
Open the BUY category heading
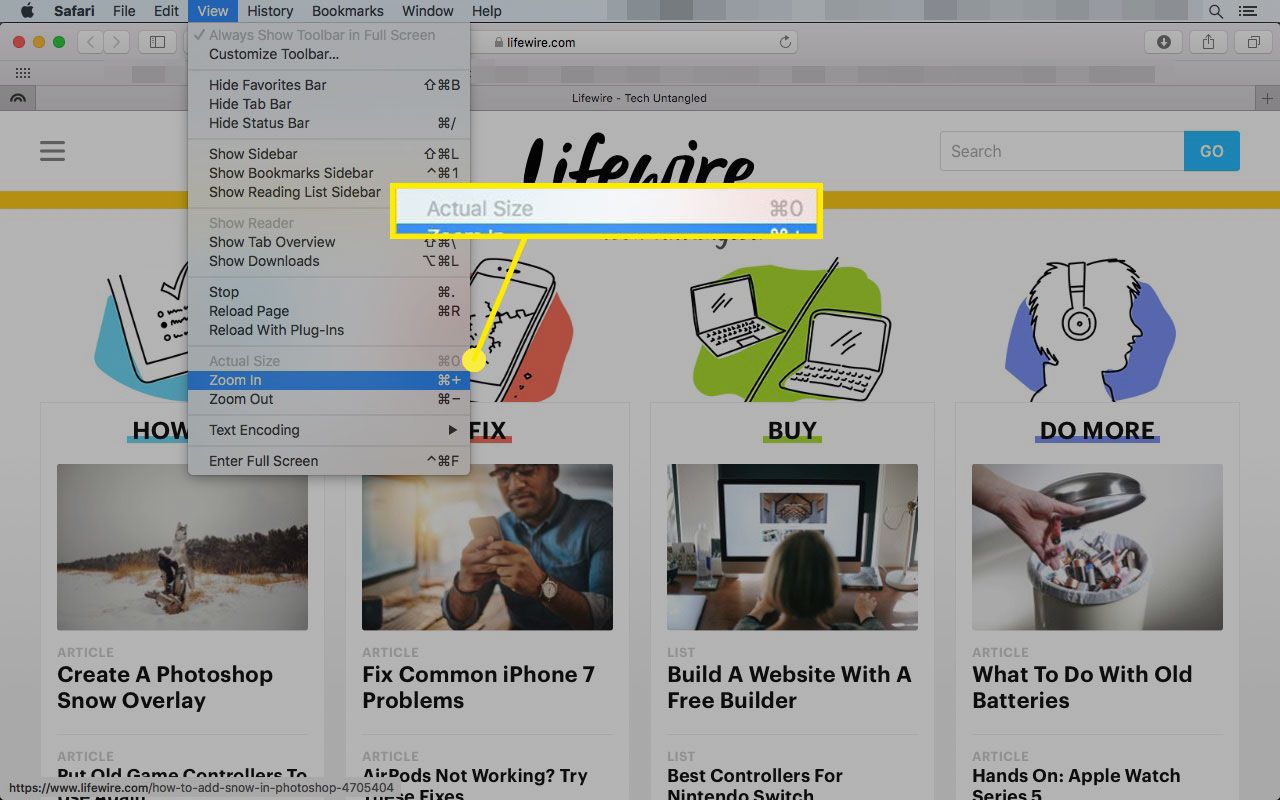tap(792, 431)
